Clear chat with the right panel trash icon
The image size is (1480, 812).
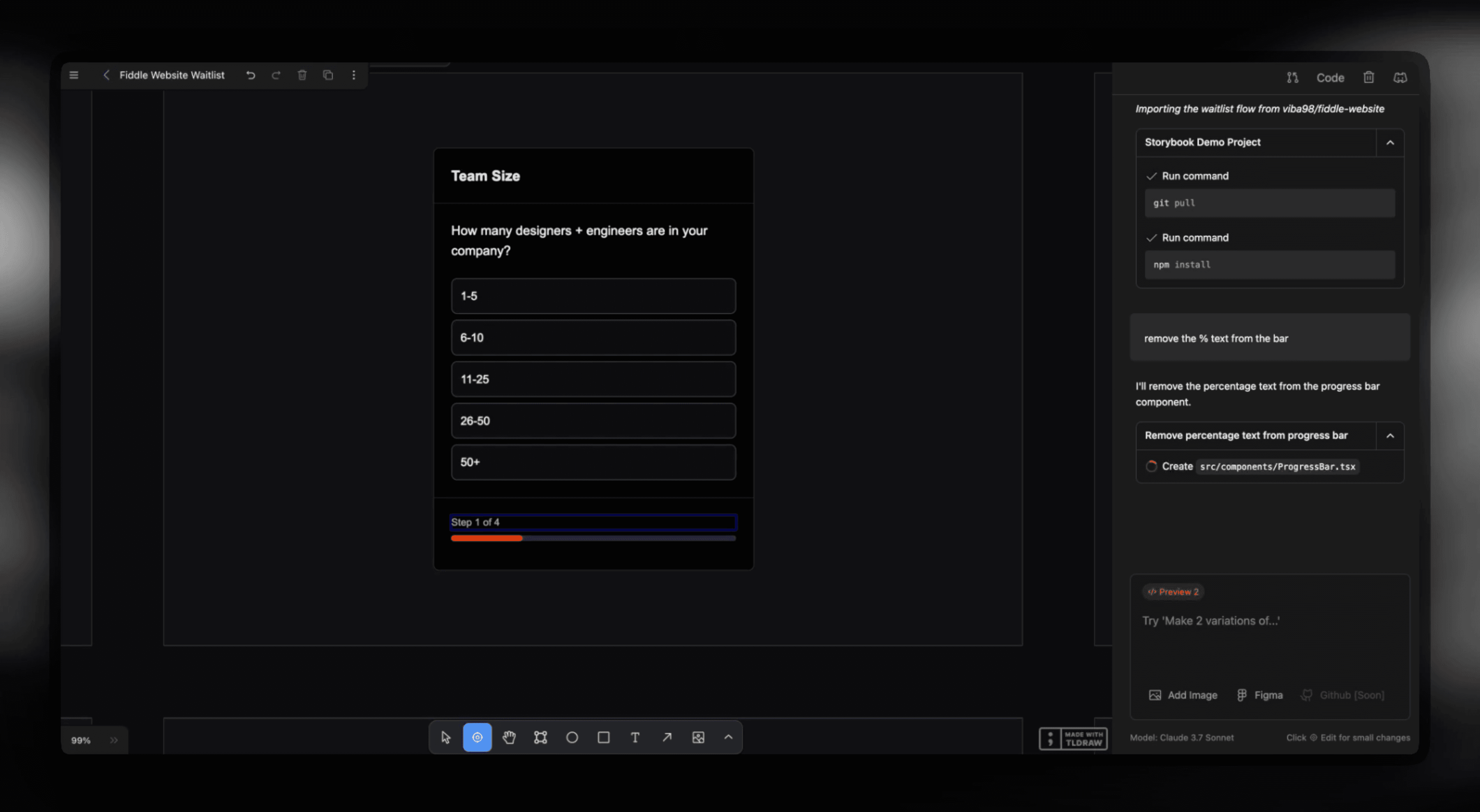coord(1369,77)
